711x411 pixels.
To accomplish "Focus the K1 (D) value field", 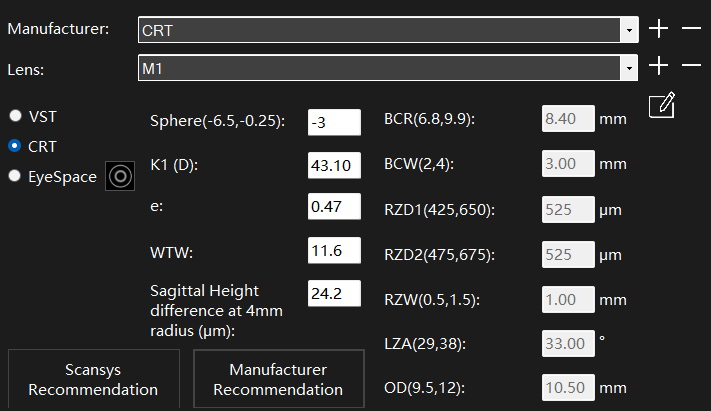I will (x=333, y=164).
